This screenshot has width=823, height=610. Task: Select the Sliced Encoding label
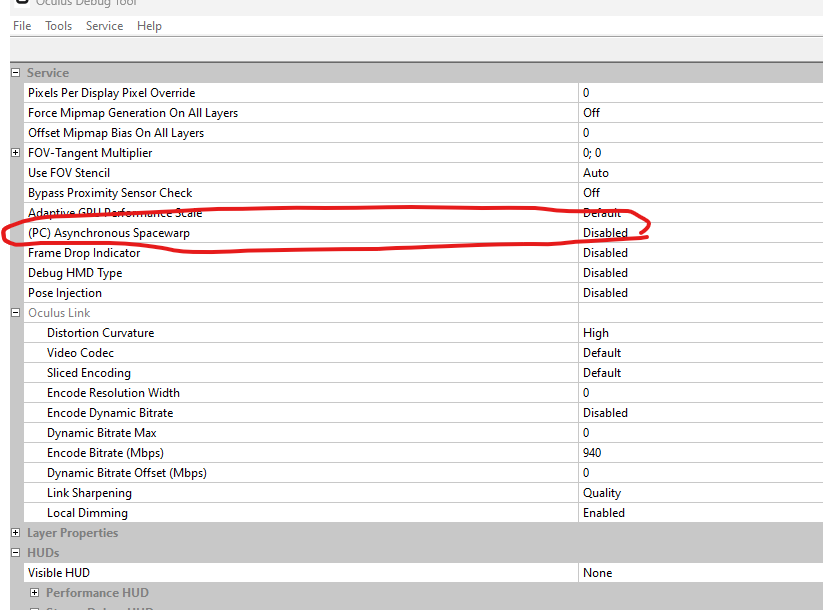89,373
